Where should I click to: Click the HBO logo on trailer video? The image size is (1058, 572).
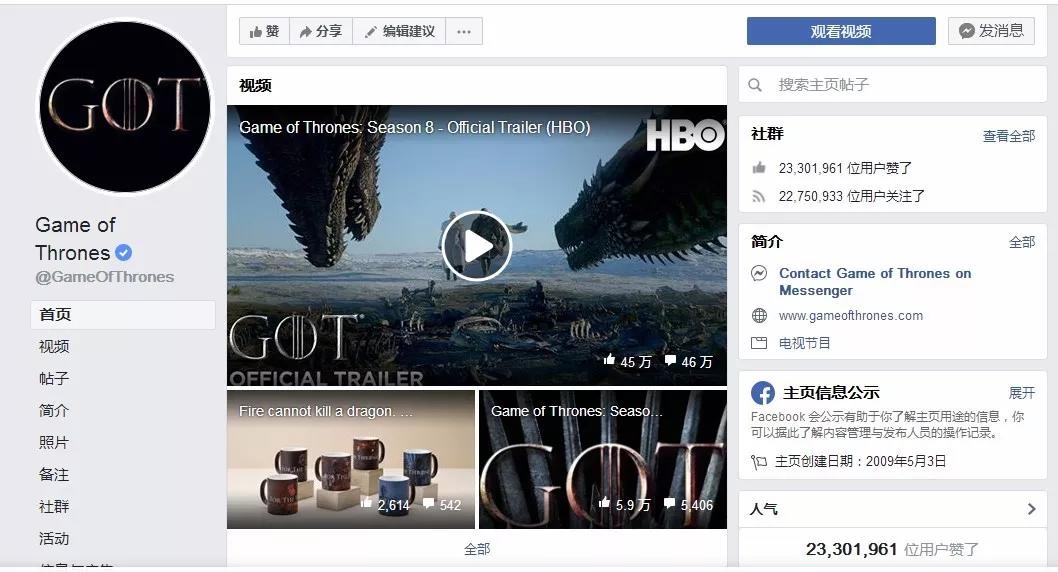684,135
